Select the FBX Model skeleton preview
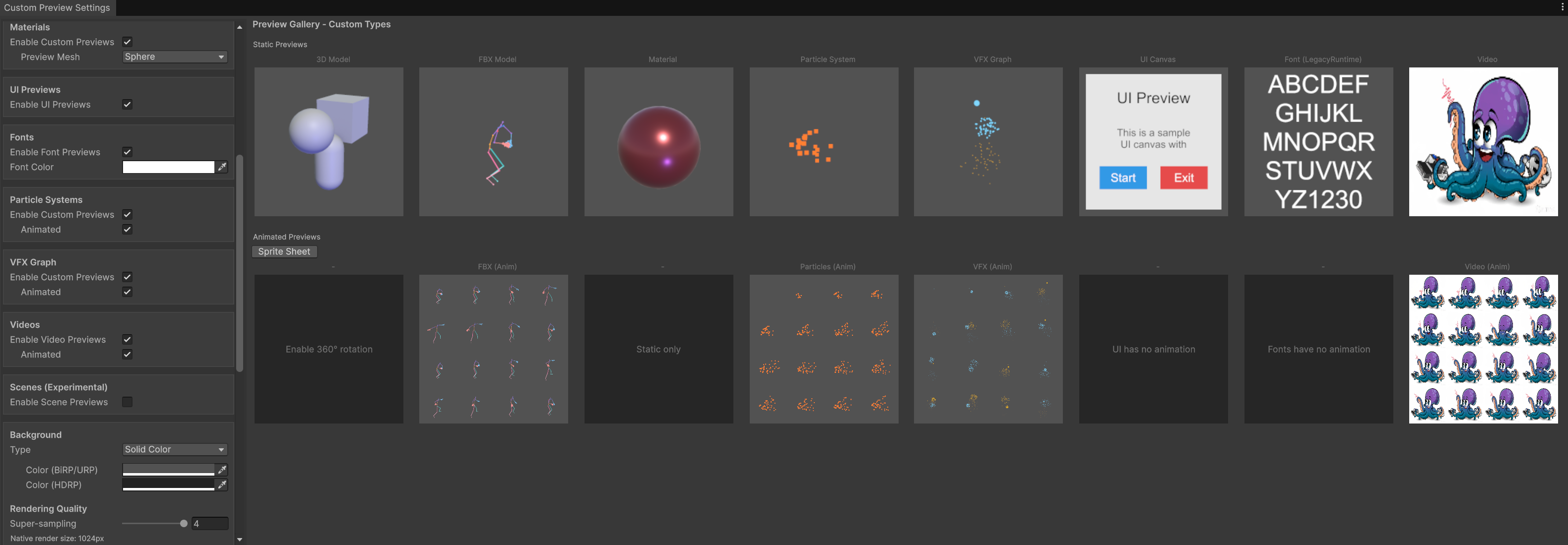Viewport: 1568px width, 545px height. point(494,142)
